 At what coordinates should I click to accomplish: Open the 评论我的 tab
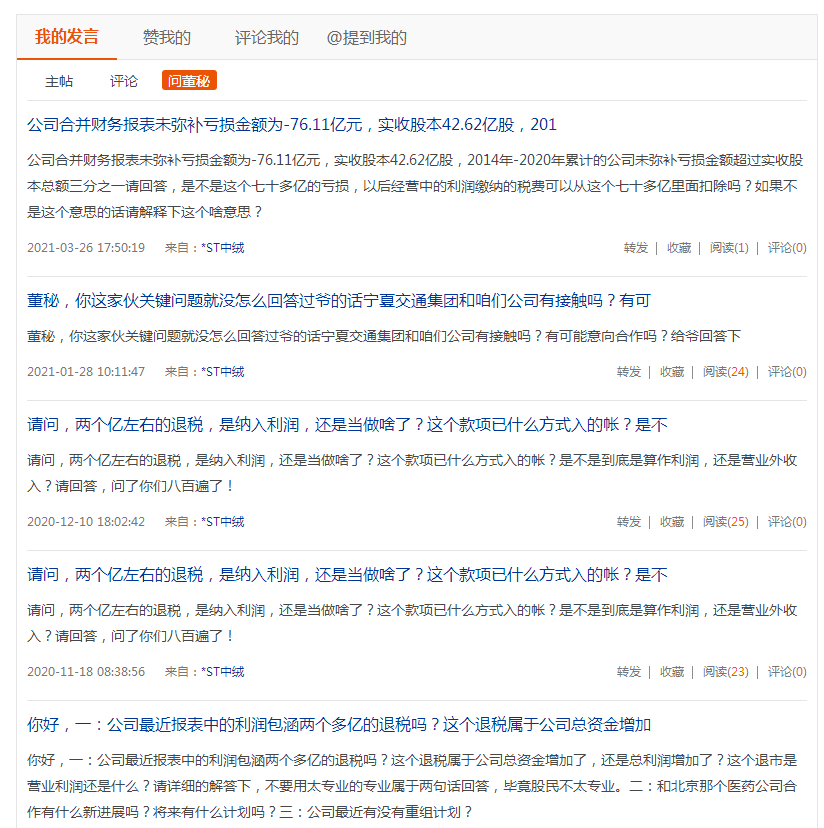tap(267, 37)
